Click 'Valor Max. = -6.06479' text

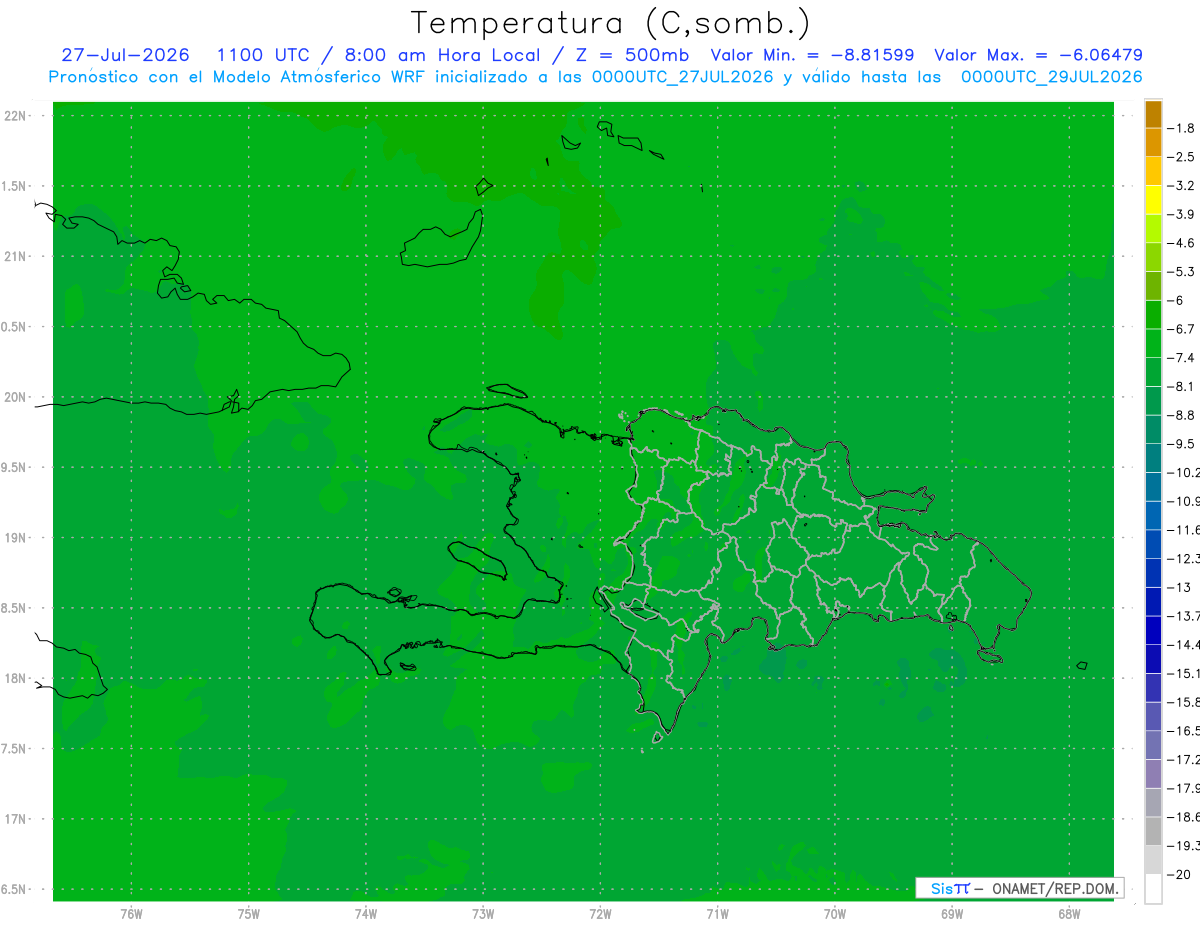pos(1038,55)
